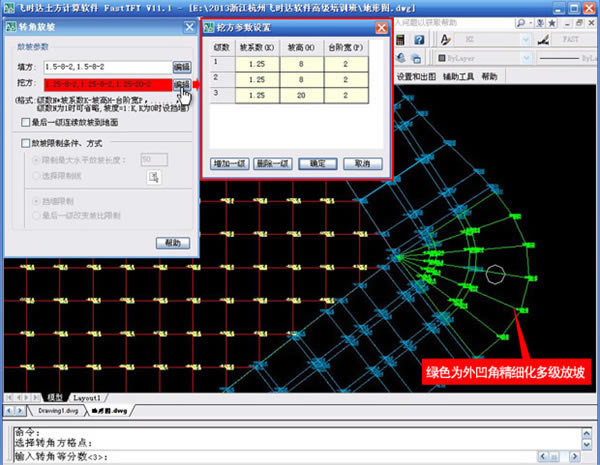
Task: Toggle 放坡限制条件、方式 checkbox
Action: pyautogui.click(x=26, y=143)
